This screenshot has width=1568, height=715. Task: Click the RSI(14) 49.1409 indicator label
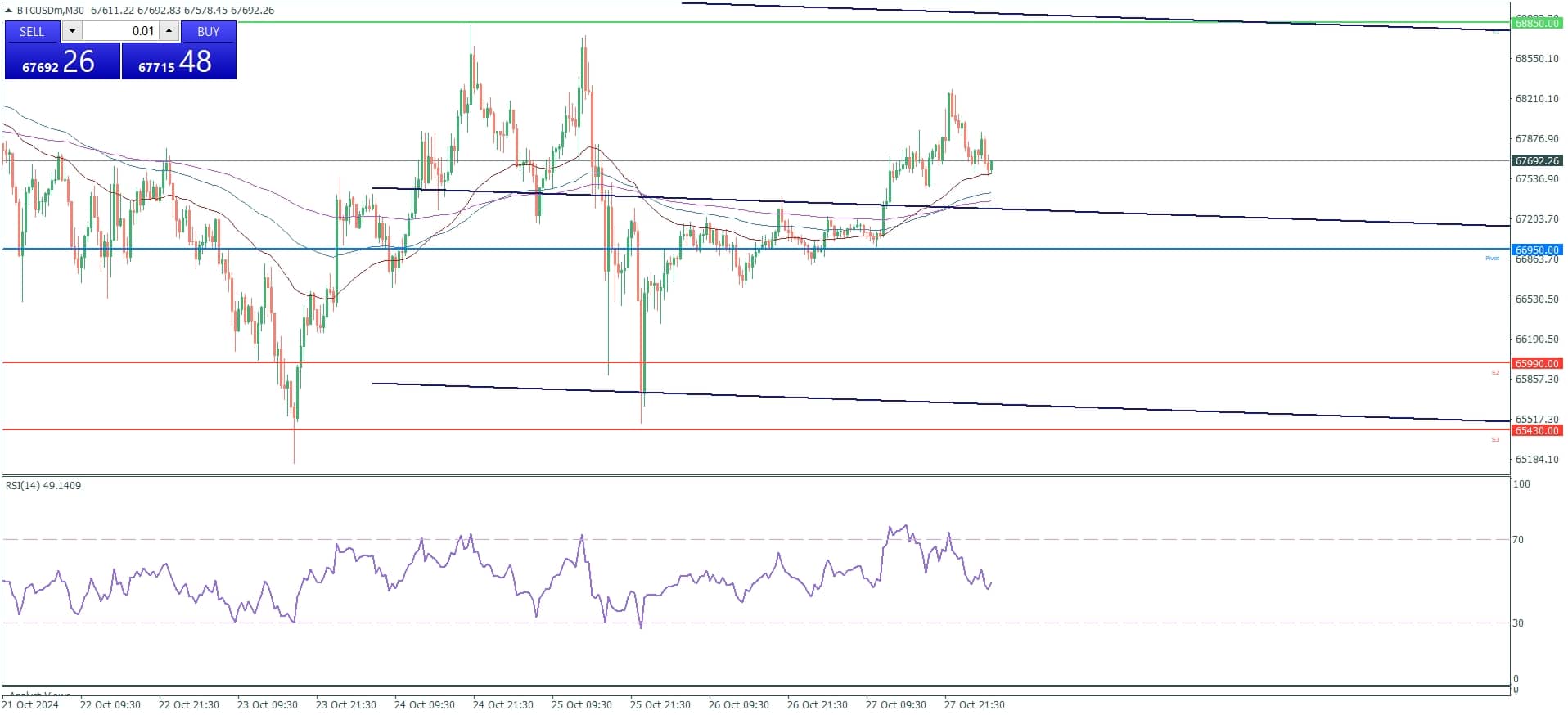pos(43,486)
